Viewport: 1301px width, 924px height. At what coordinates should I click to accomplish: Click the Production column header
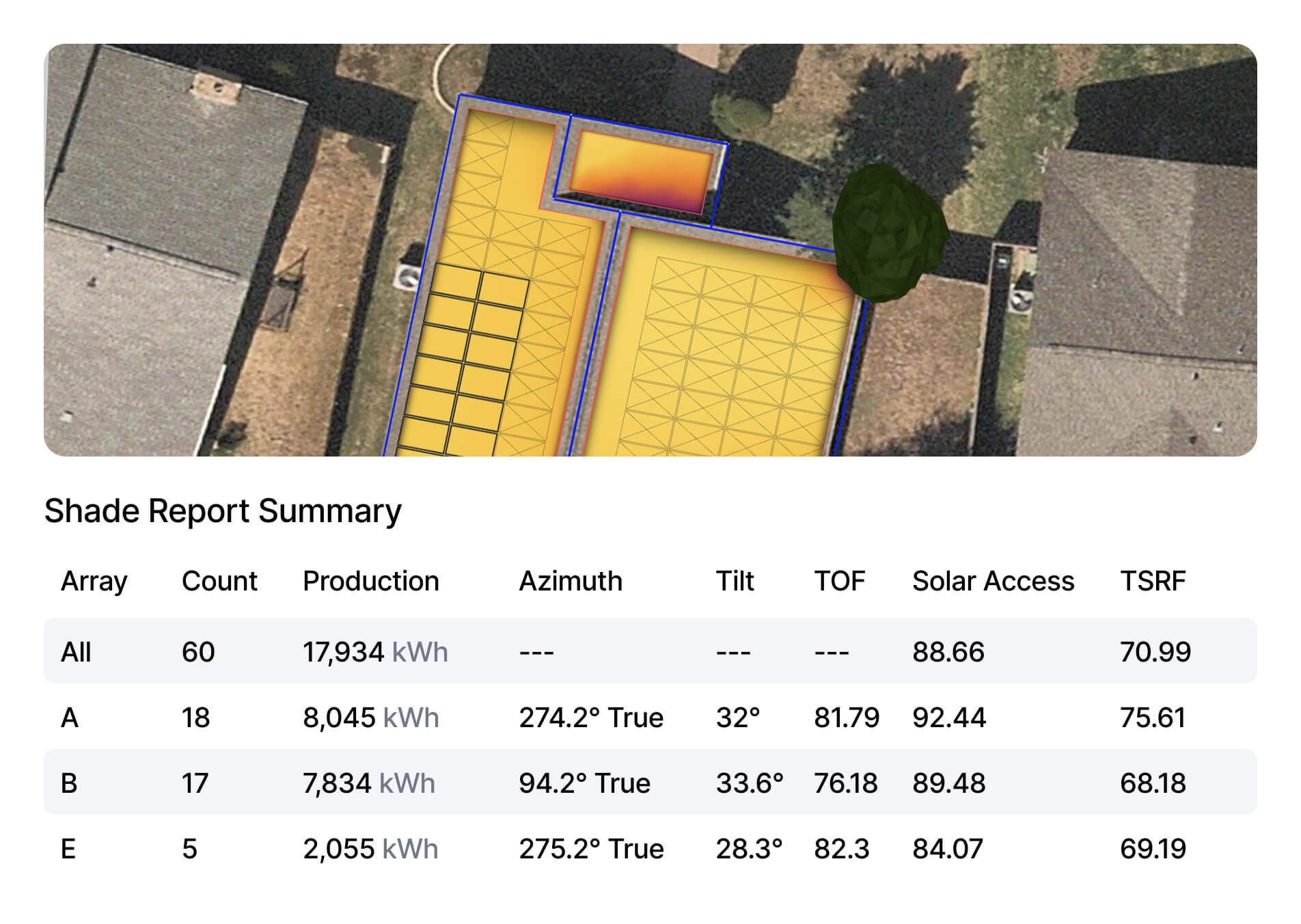371,582
